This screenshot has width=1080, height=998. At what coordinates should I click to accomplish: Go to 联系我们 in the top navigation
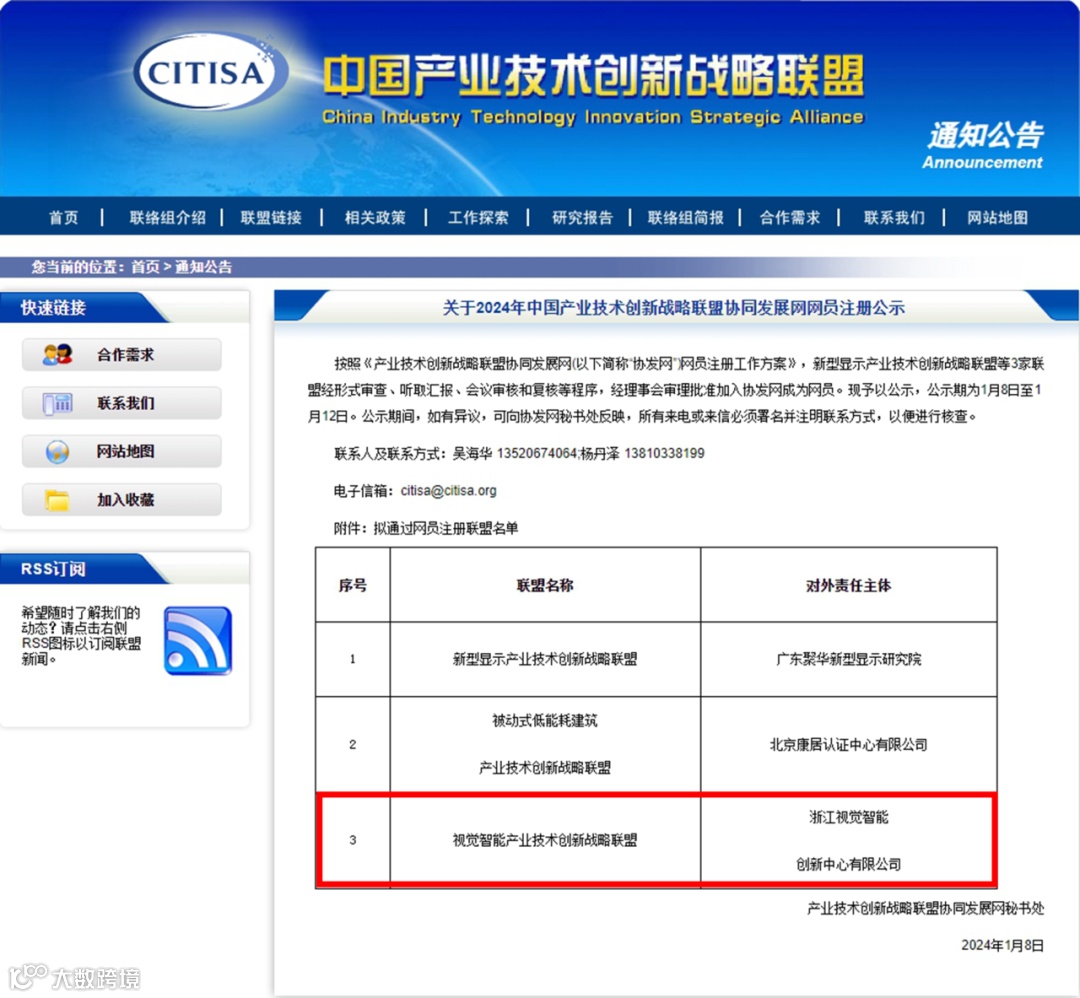tap(894, 218)
